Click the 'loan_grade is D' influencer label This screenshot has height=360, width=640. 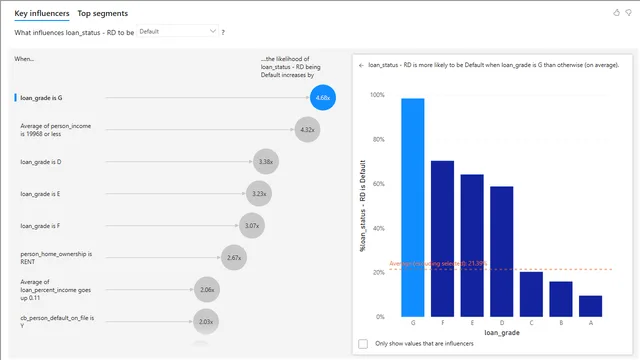click(x=41, y=162)
